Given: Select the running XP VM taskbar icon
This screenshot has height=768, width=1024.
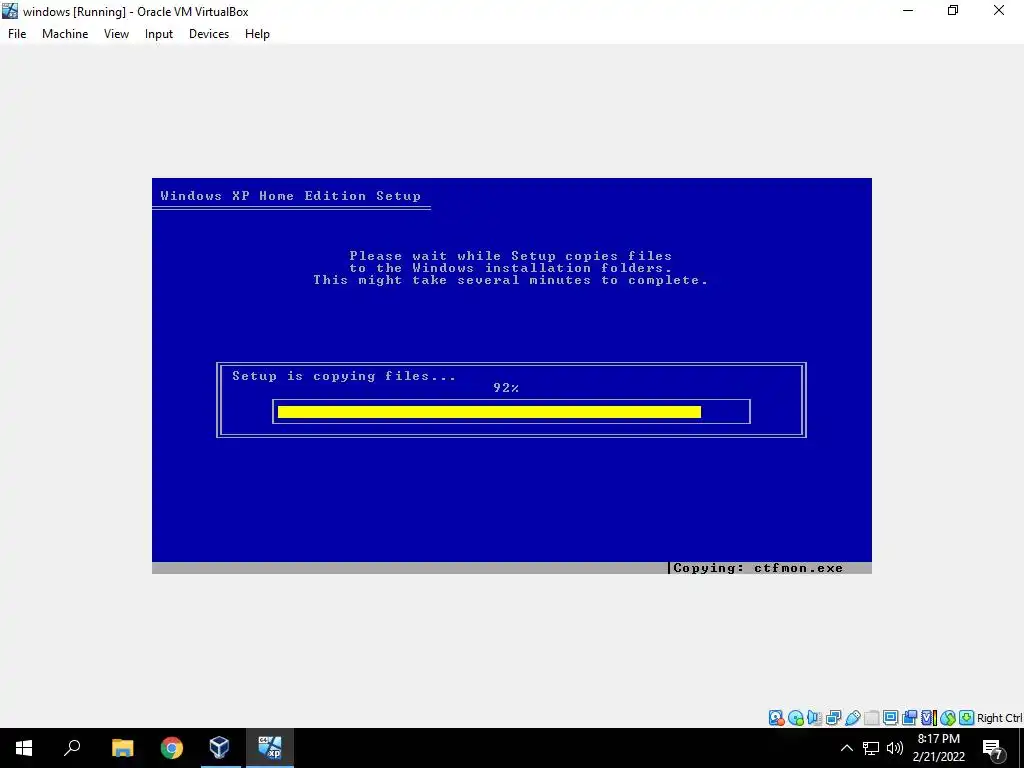Looking at the screenshot, I should [x=270, y=748].
